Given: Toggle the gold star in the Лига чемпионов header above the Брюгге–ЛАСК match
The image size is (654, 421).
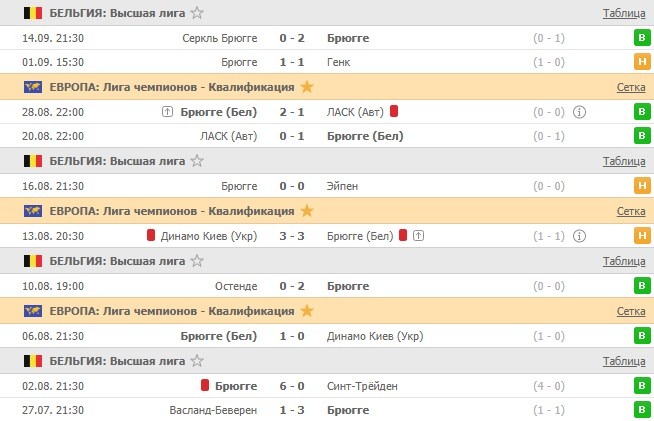Looking at the screenshot, I should point(306,87).
